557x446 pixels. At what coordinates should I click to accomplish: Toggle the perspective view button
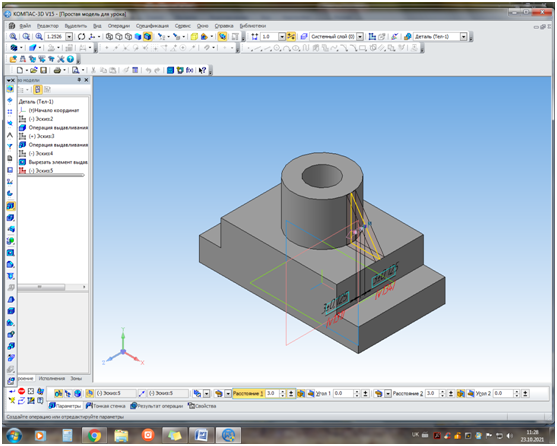[x=222, y=37]
